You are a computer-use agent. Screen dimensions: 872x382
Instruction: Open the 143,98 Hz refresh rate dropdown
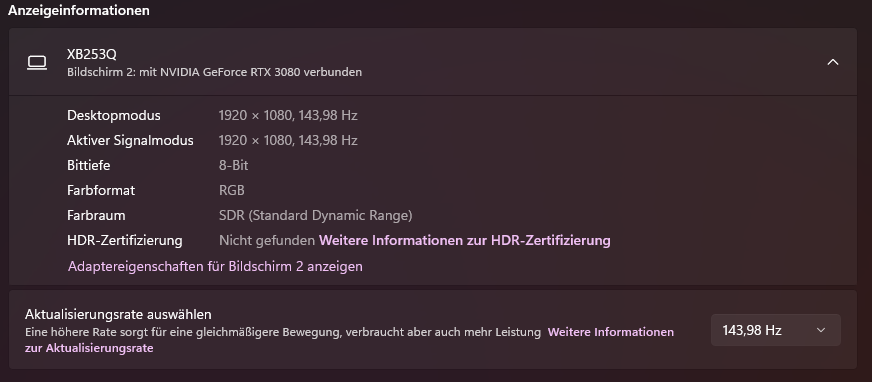[x=776, y=330]
